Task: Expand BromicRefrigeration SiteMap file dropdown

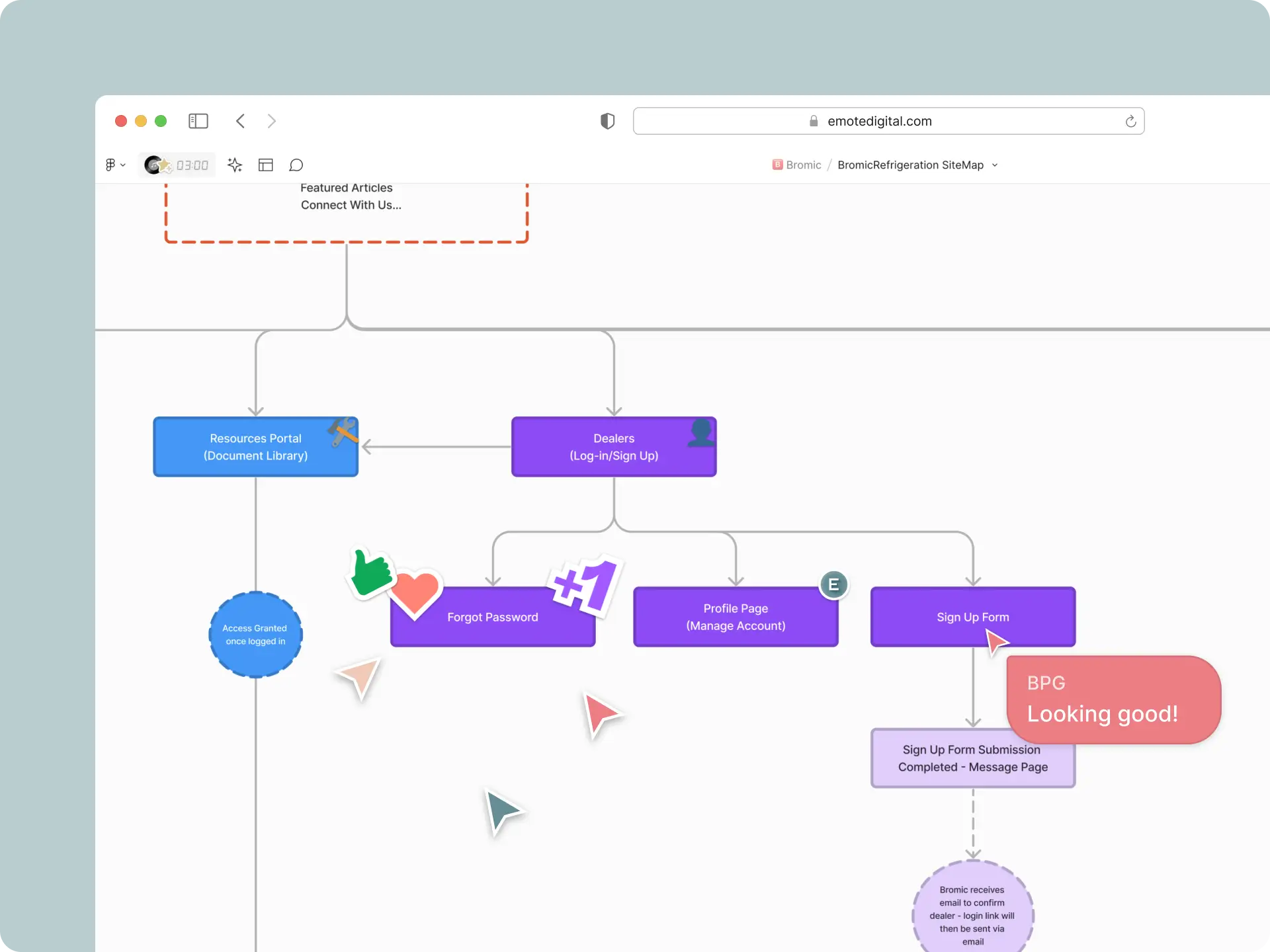Action: tap(994, 165)
